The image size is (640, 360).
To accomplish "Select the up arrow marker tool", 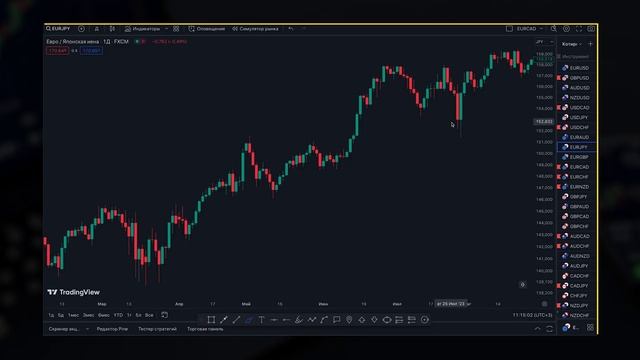I will [x=362, y=320].
